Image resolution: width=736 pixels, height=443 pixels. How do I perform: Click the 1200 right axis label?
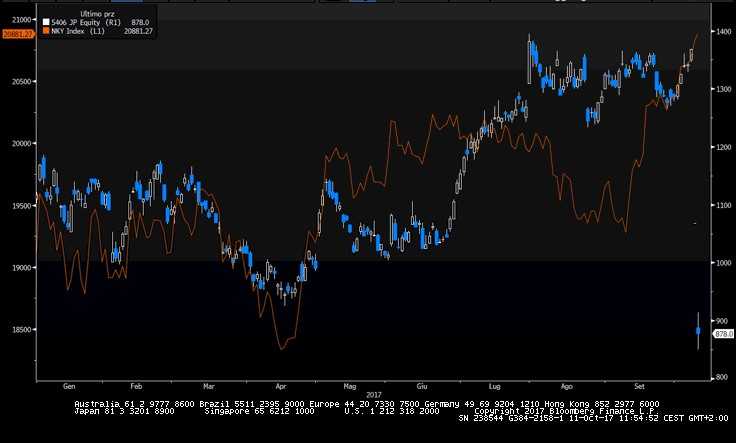[723, 147]
